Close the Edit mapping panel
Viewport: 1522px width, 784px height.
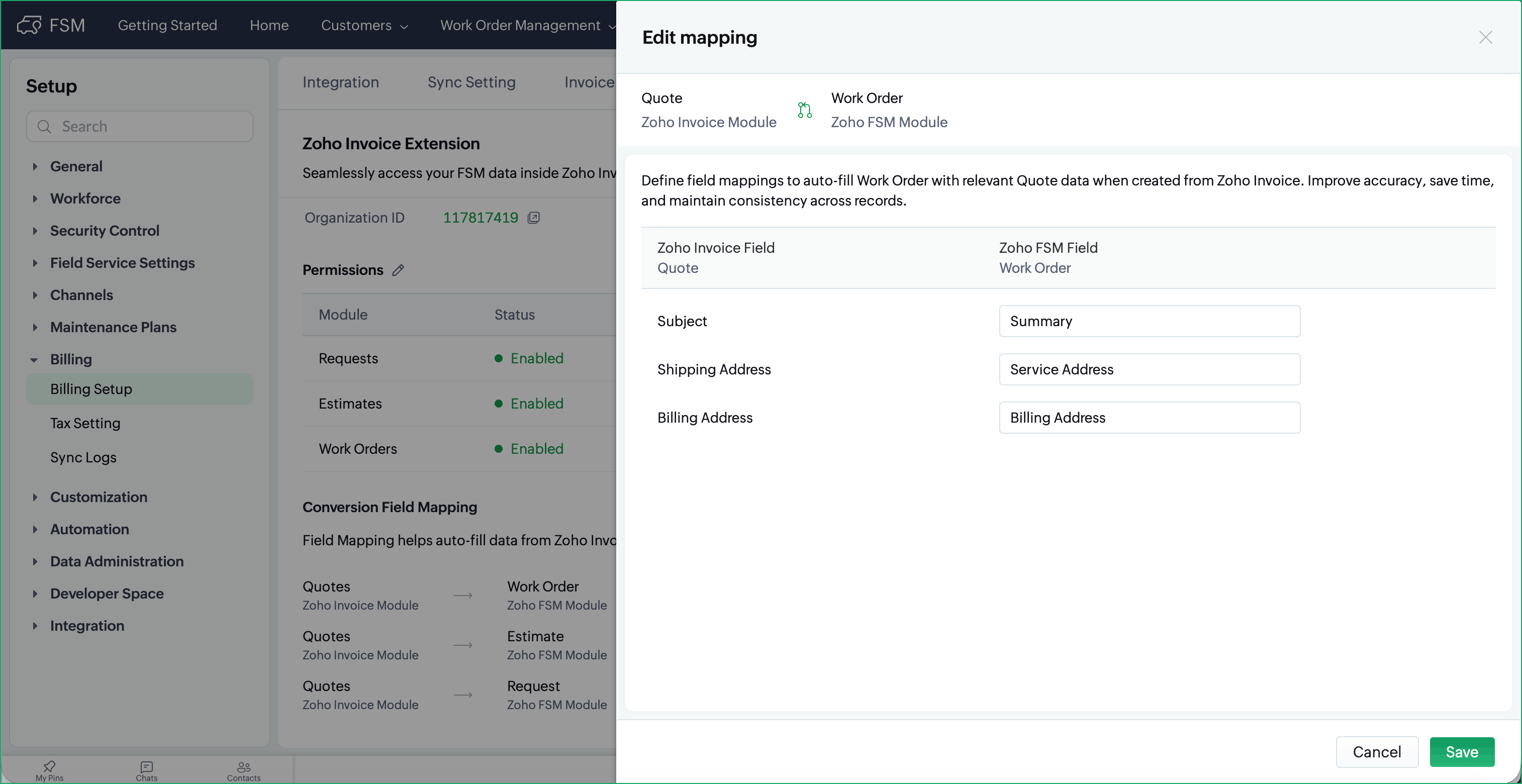click(x=1485, y=37)
